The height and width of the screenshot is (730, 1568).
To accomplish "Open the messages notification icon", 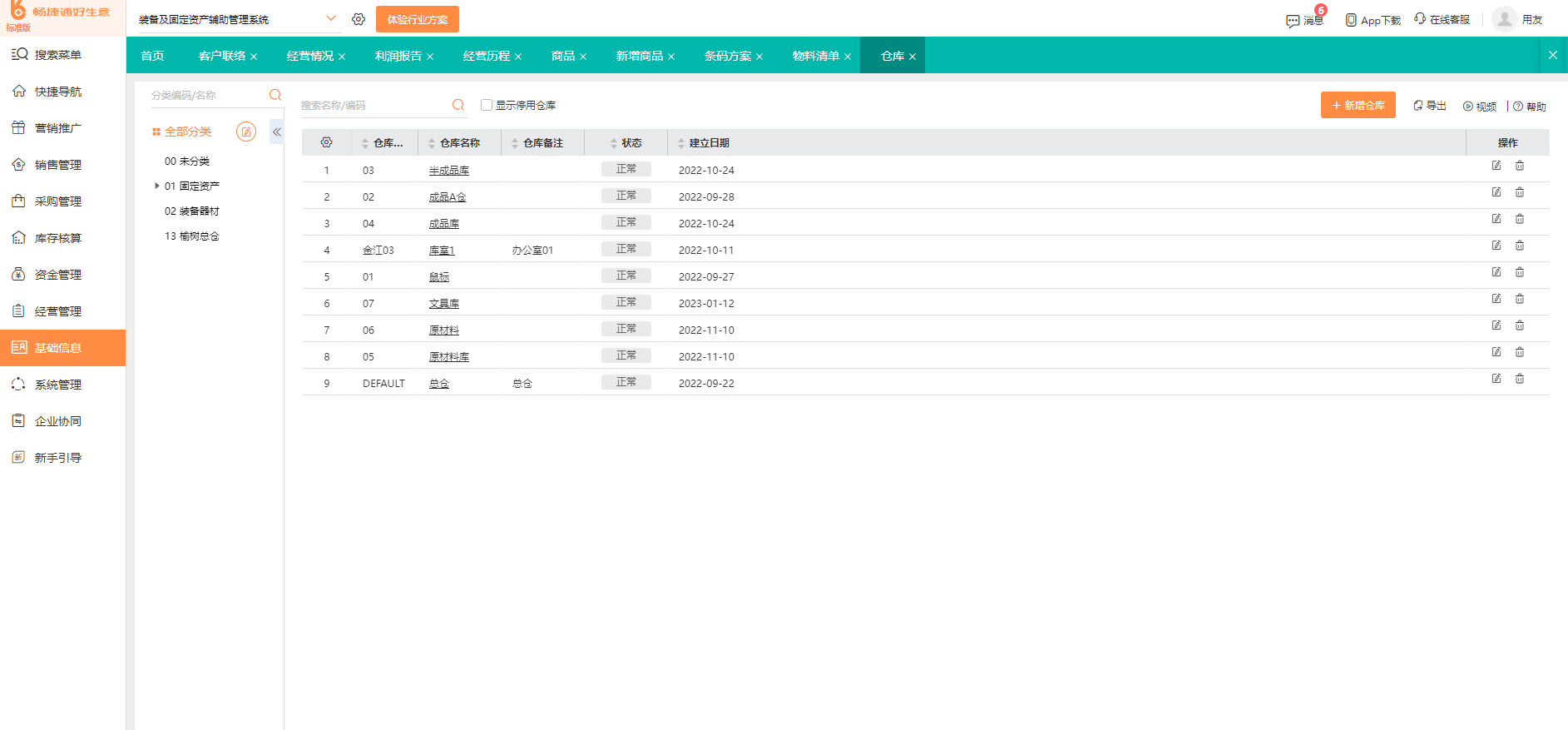I will [1293, 21].
